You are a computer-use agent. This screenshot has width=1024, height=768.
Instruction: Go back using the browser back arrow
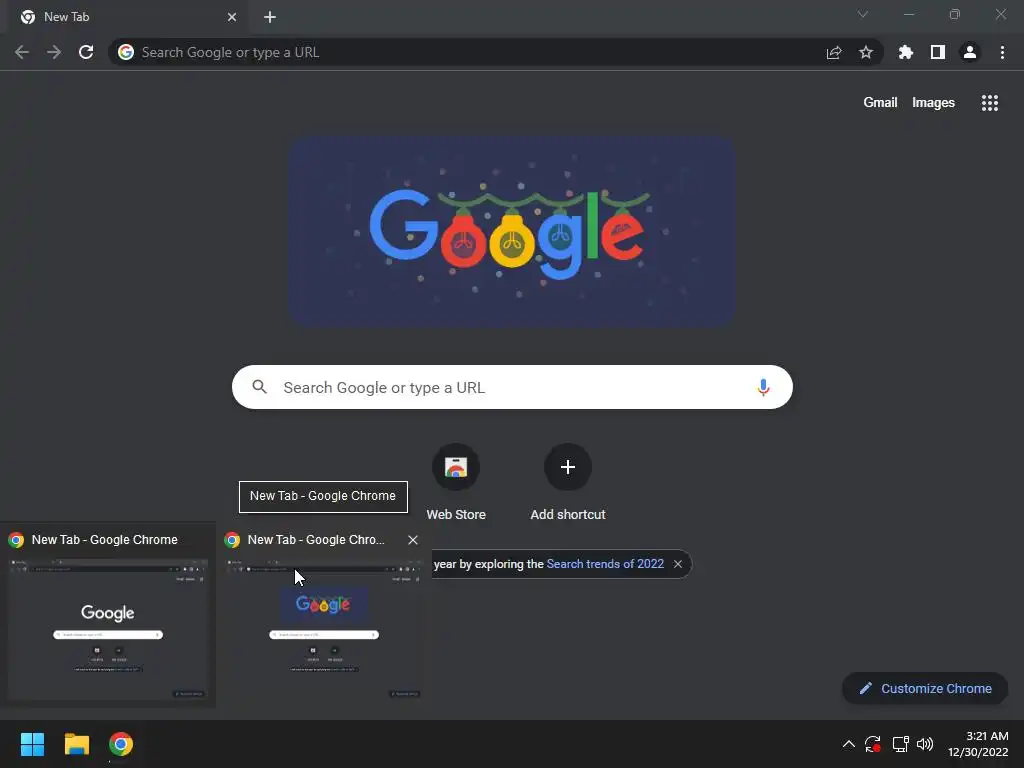pyautogui.click(x=22, y=52)
